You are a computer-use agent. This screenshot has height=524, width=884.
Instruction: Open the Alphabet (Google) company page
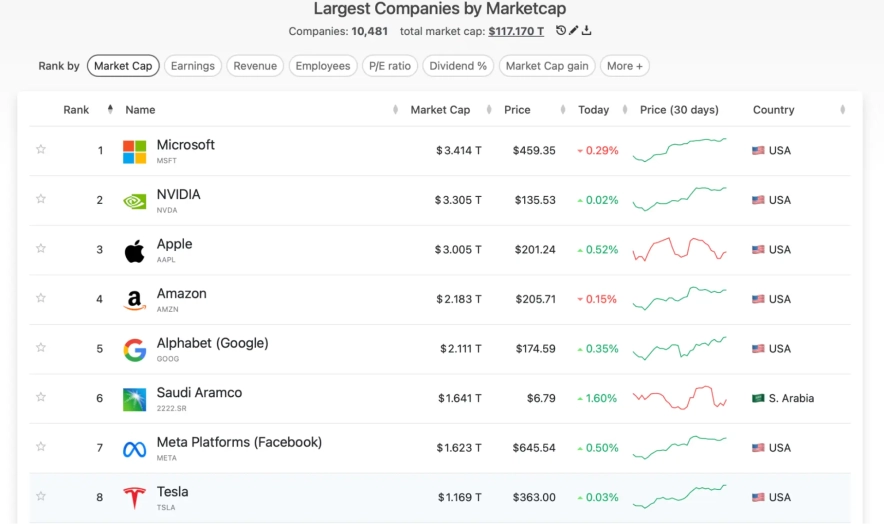coord(212,343)
